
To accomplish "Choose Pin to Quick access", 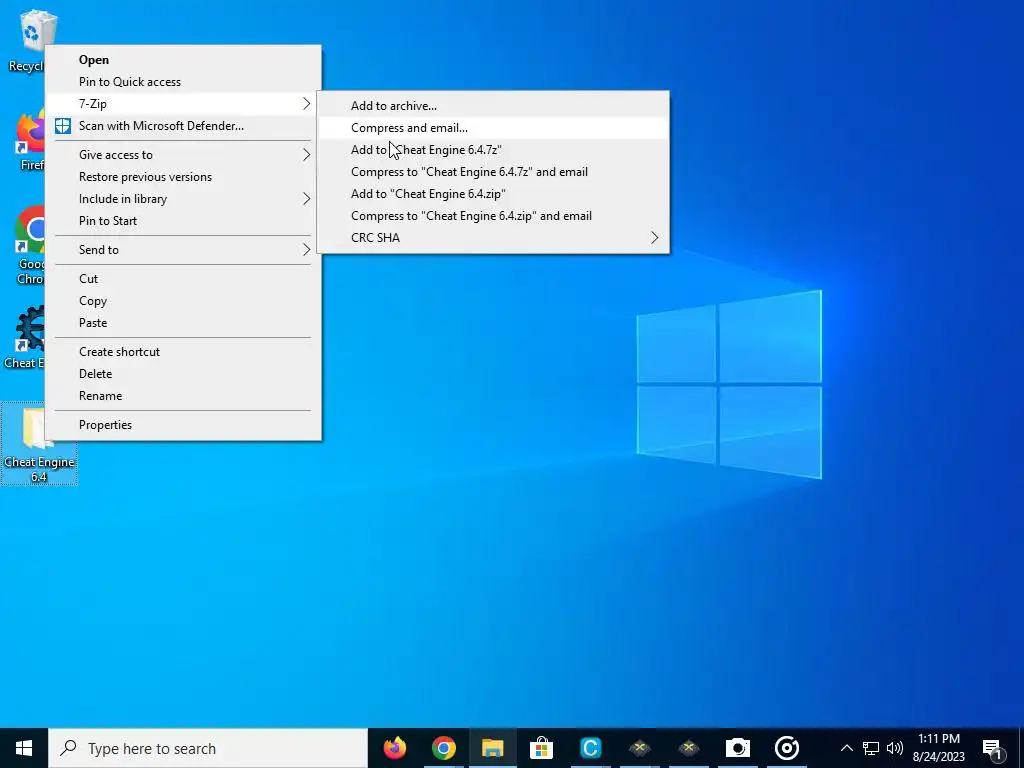I will [x=184, y=82].
